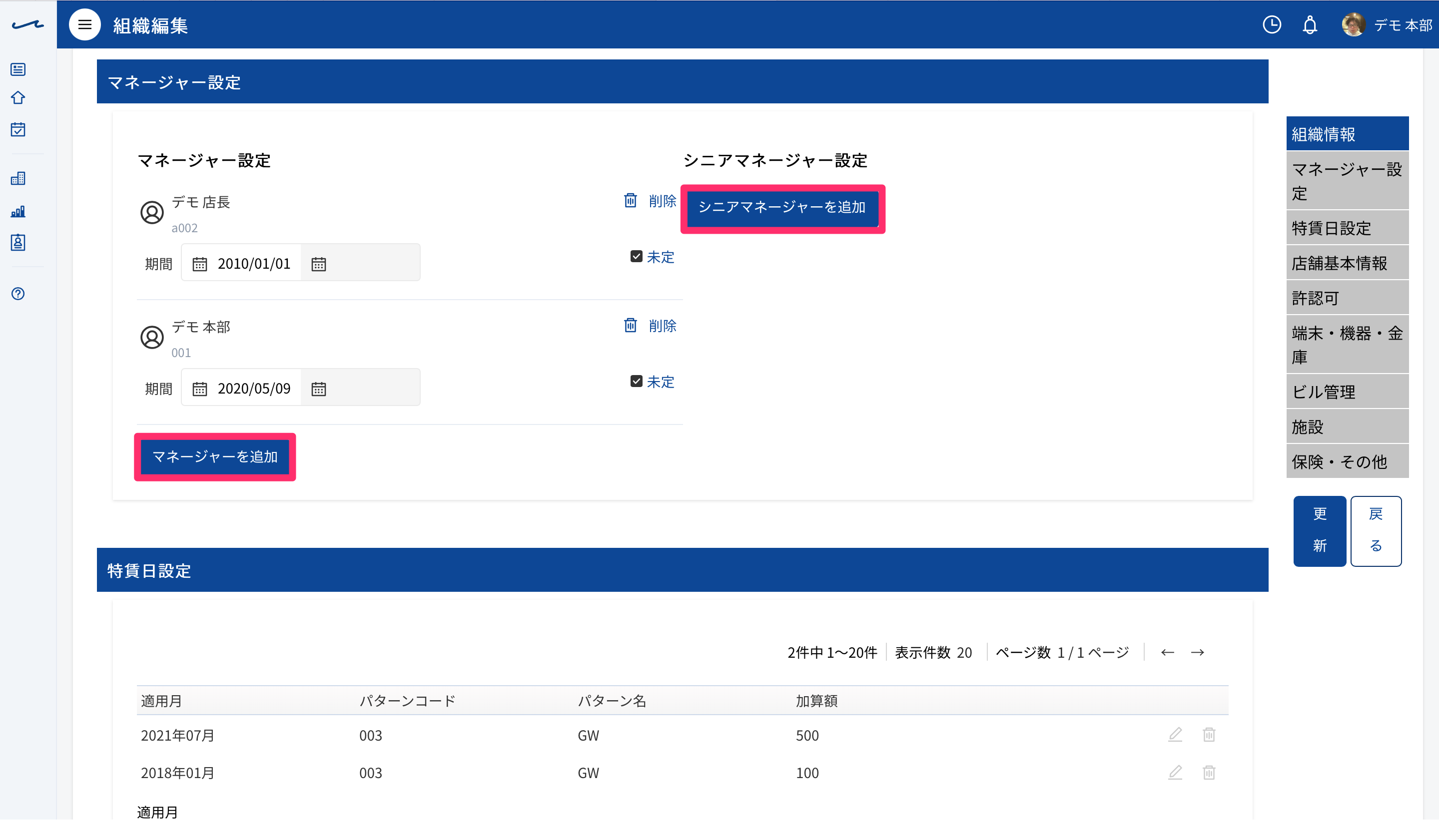1439x840 pixels.
Task: Open the end date calendar icon for デモ 本部
Action: point(319,389)
